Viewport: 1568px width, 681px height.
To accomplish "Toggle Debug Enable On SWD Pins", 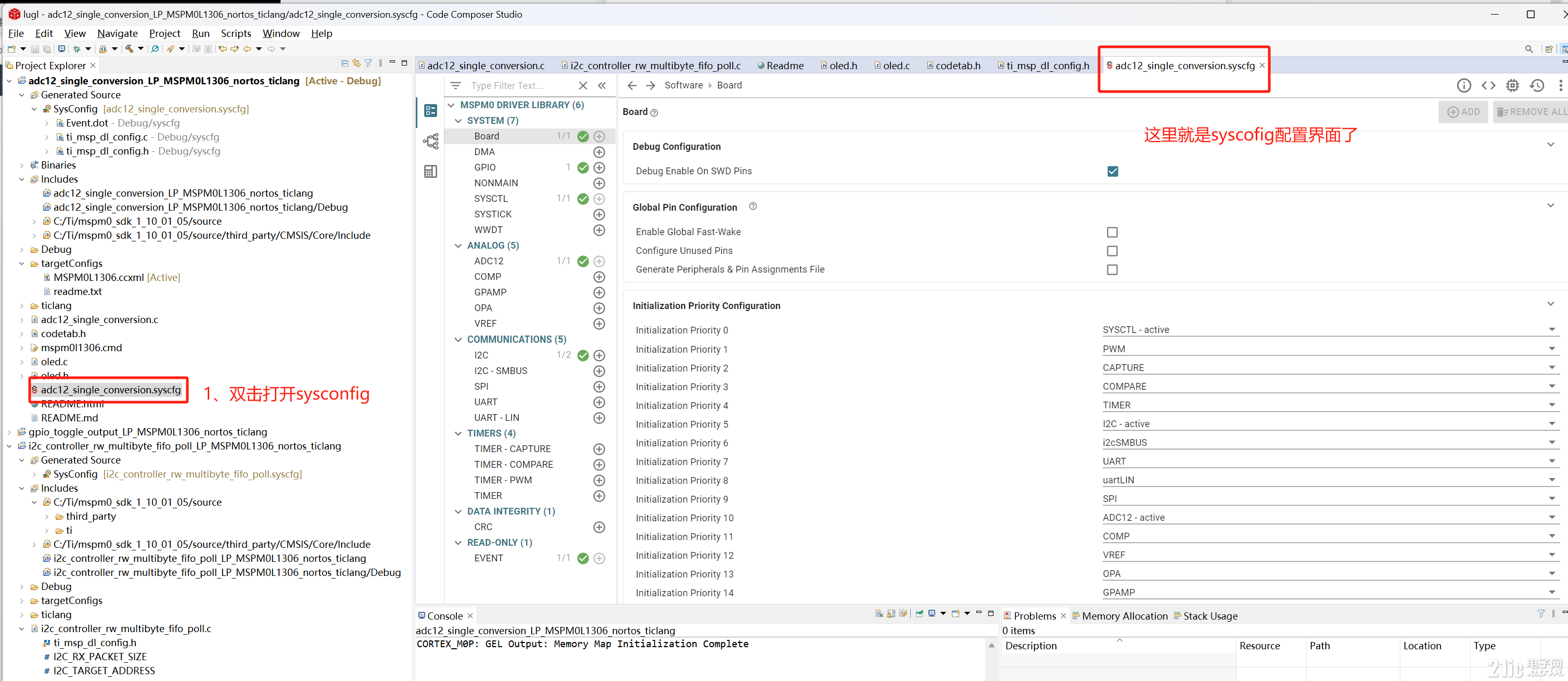I will pyautogui.click(x=1112, y=172).
